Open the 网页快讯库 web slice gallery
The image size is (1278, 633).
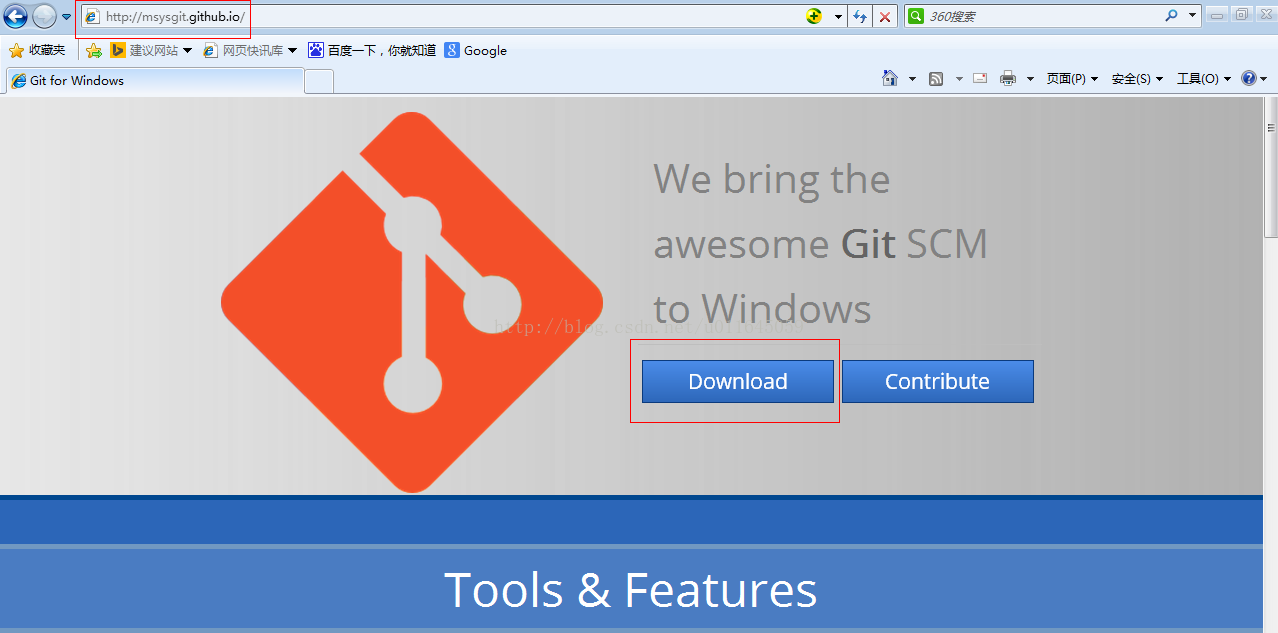click(250, 50)
